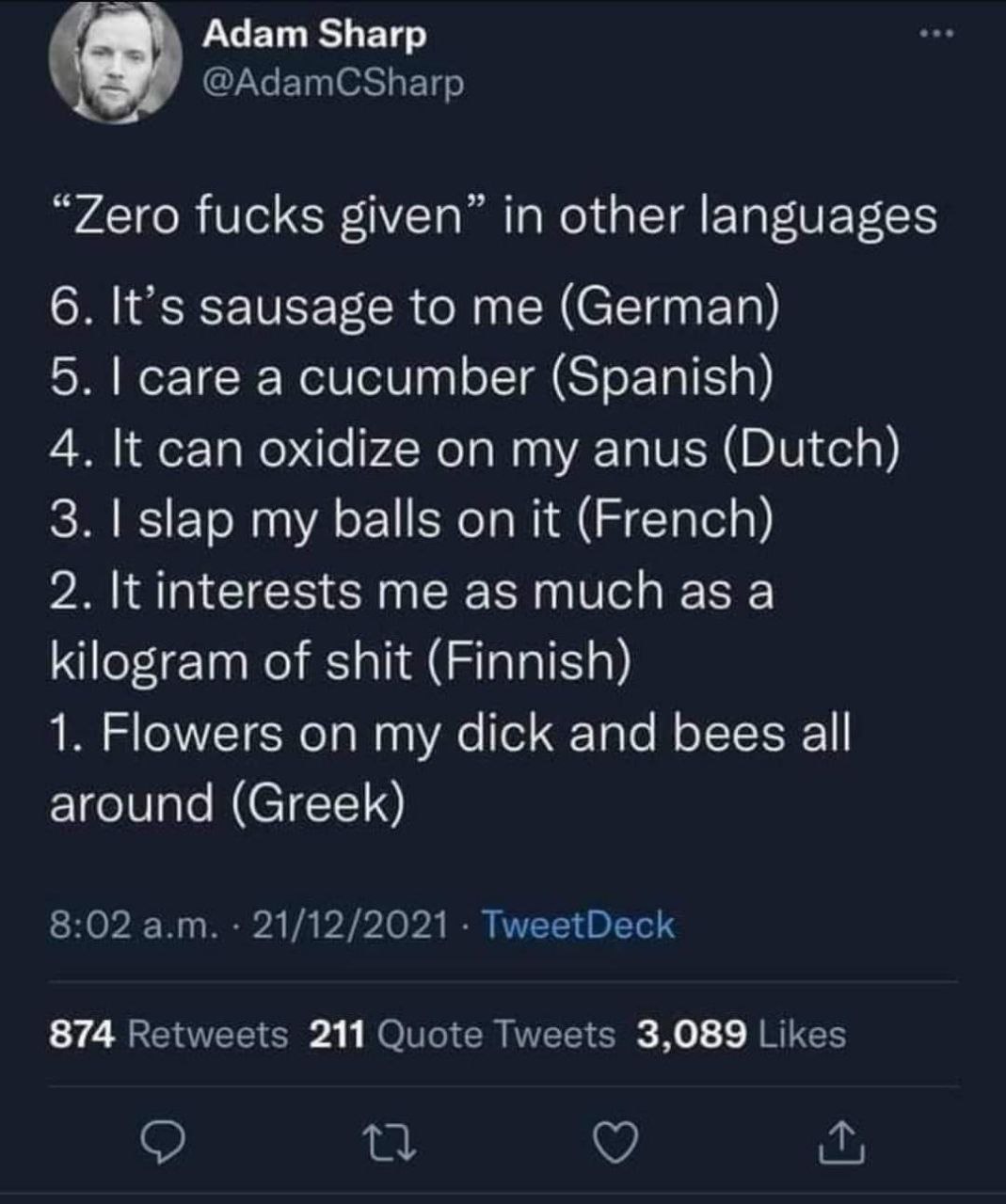Click Adam Sharp's profile picture
This screenshot has width=1006, height=1204.
click(x=115, y=60)
